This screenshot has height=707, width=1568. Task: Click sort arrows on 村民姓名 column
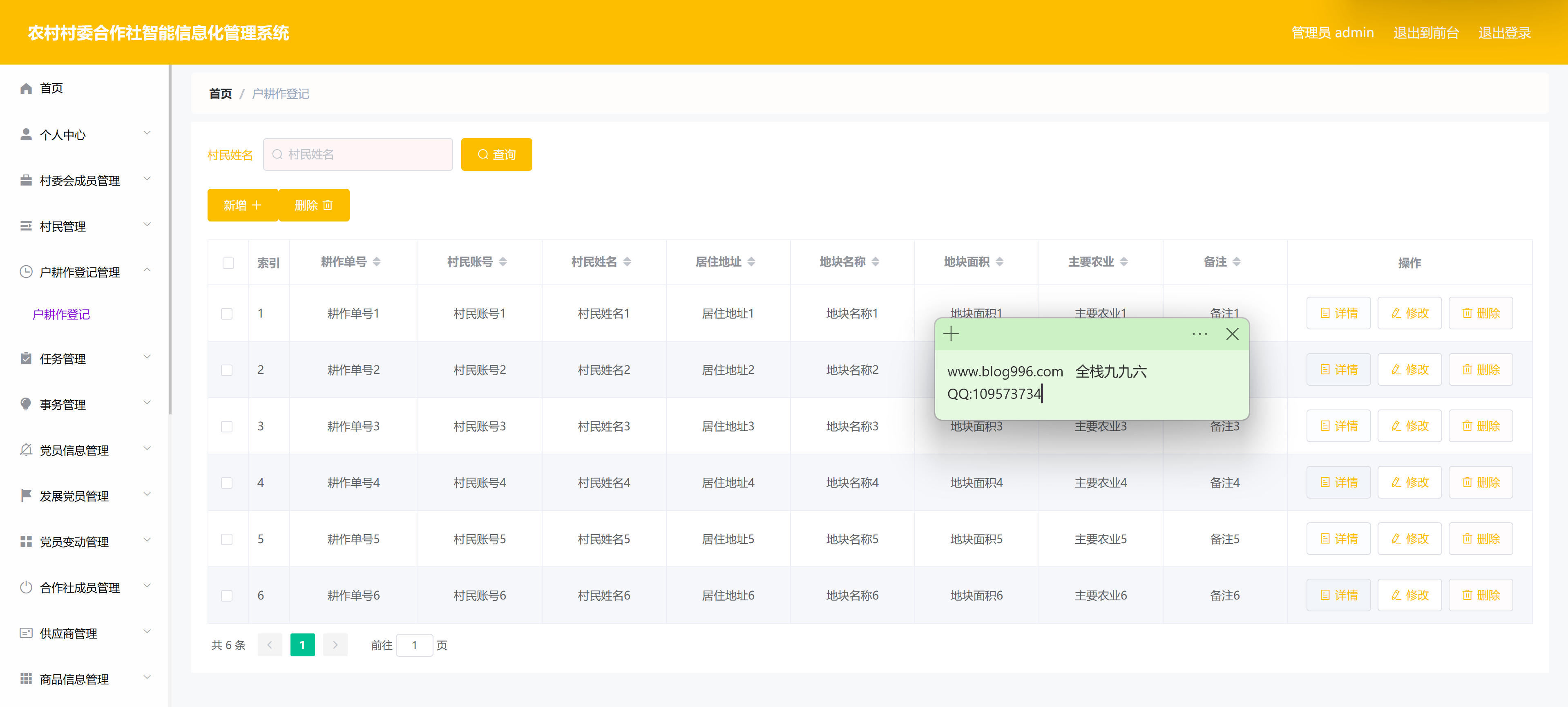tap(627, 262)
